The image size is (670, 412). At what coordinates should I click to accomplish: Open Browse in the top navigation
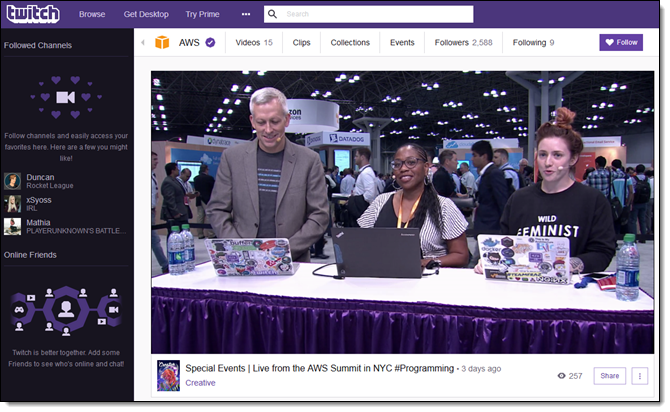[x=92, y=15]
